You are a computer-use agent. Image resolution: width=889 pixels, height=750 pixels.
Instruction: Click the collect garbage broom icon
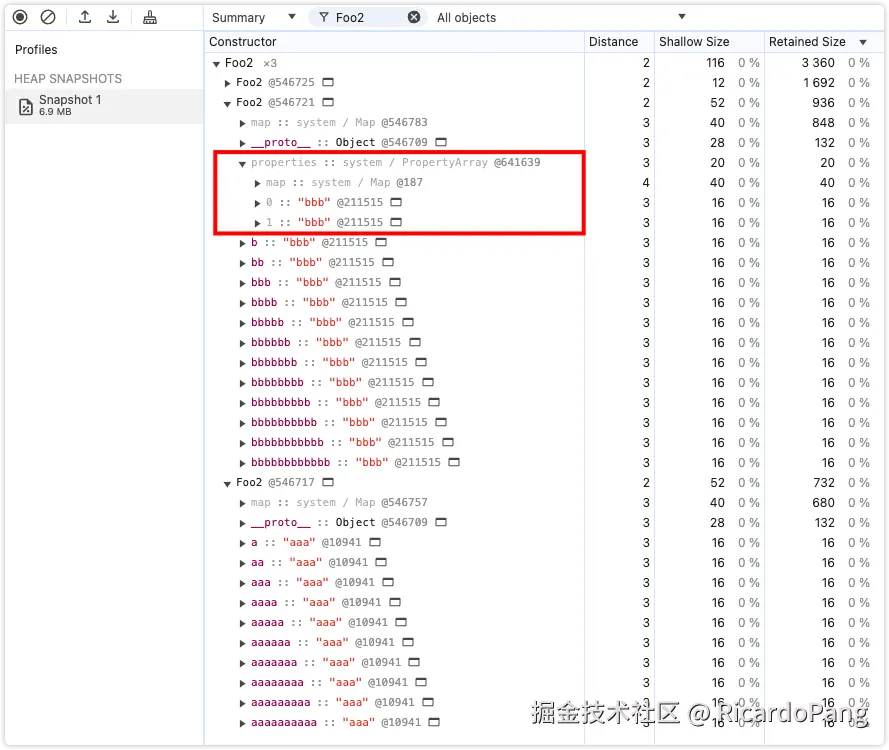click(x=150, y=17)
